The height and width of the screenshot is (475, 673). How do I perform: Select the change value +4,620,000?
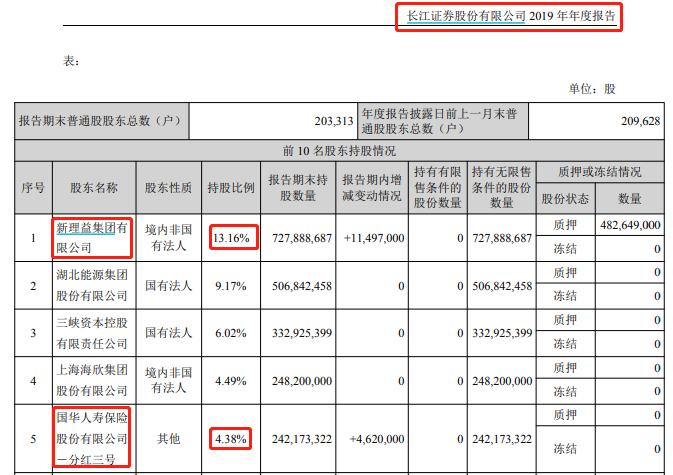[x=377, y=439]
